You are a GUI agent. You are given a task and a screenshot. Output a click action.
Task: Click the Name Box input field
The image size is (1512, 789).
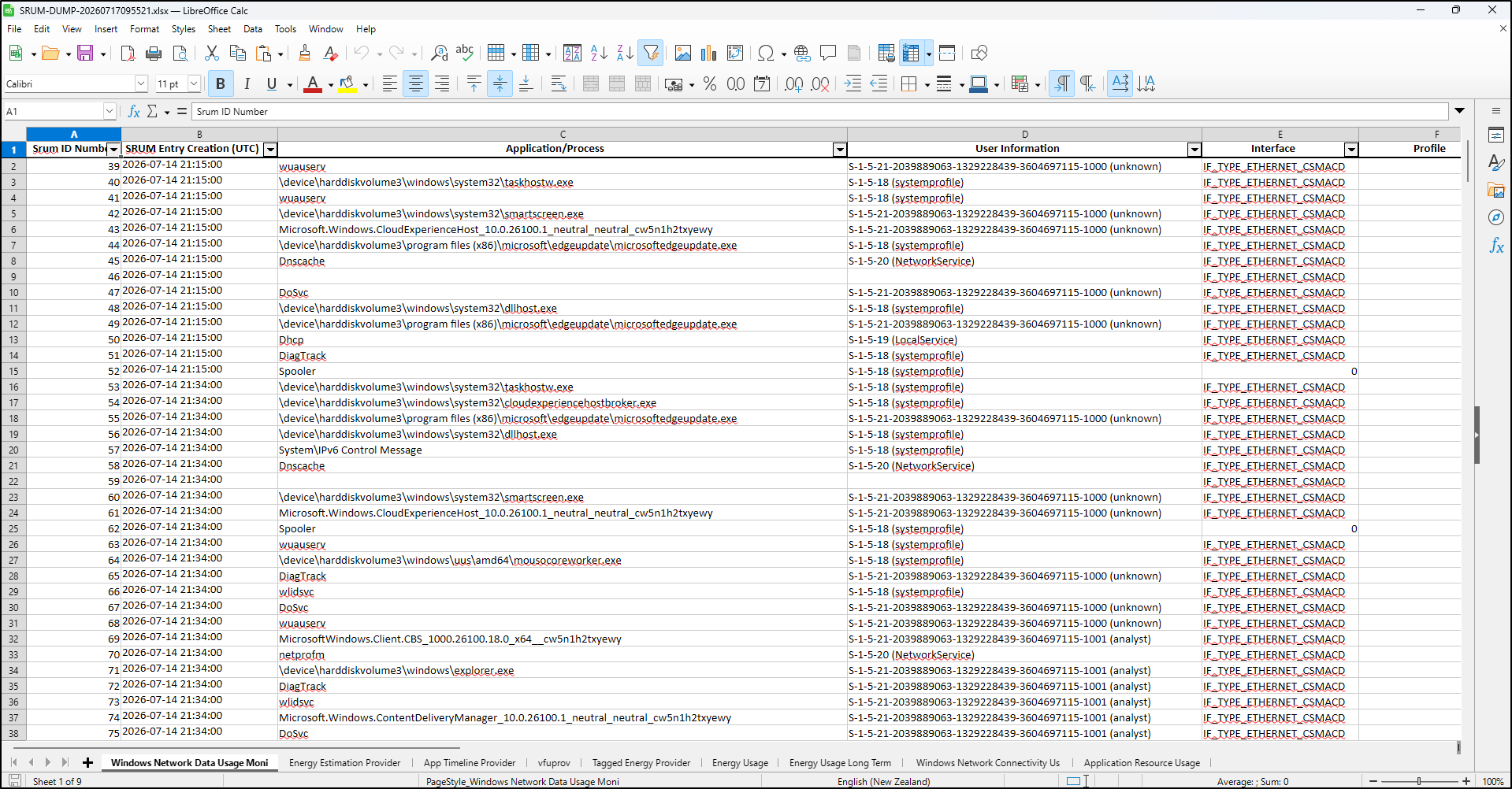(54, 112)
